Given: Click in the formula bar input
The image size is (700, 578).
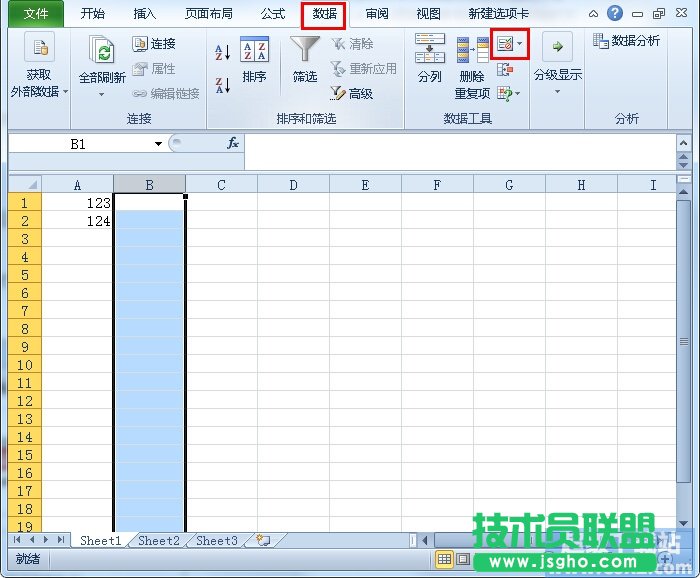Looking at the screenshot, I should [x=460, y=152].
